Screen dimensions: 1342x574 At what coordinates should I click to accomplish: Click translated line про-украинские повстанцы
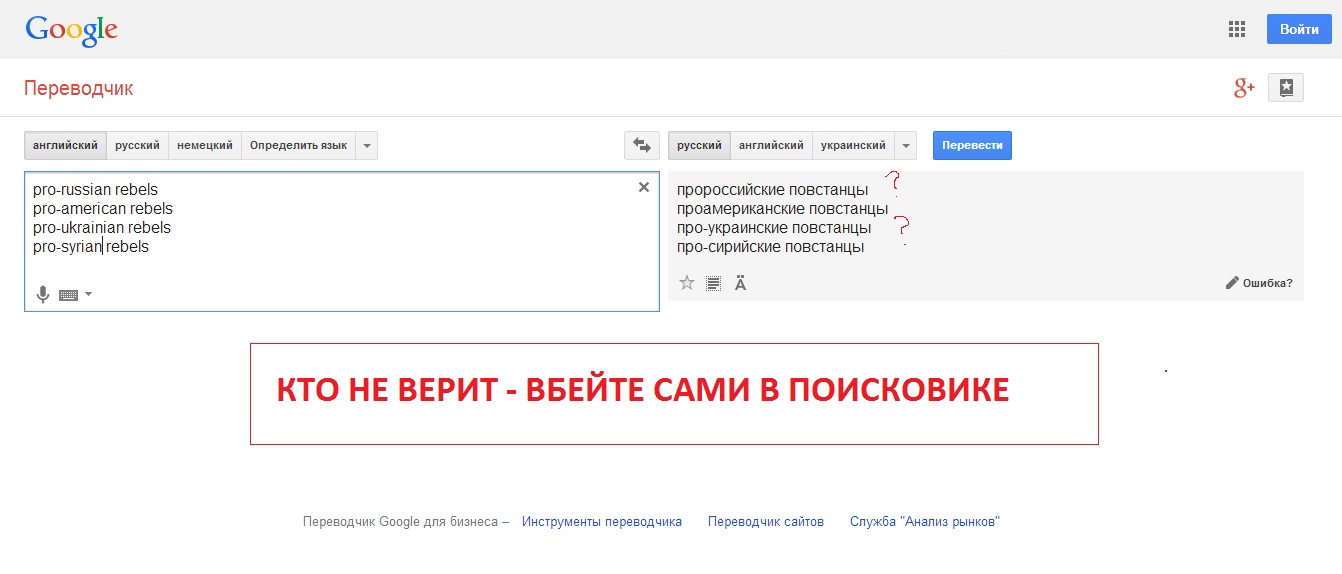[x=774, y=227]
